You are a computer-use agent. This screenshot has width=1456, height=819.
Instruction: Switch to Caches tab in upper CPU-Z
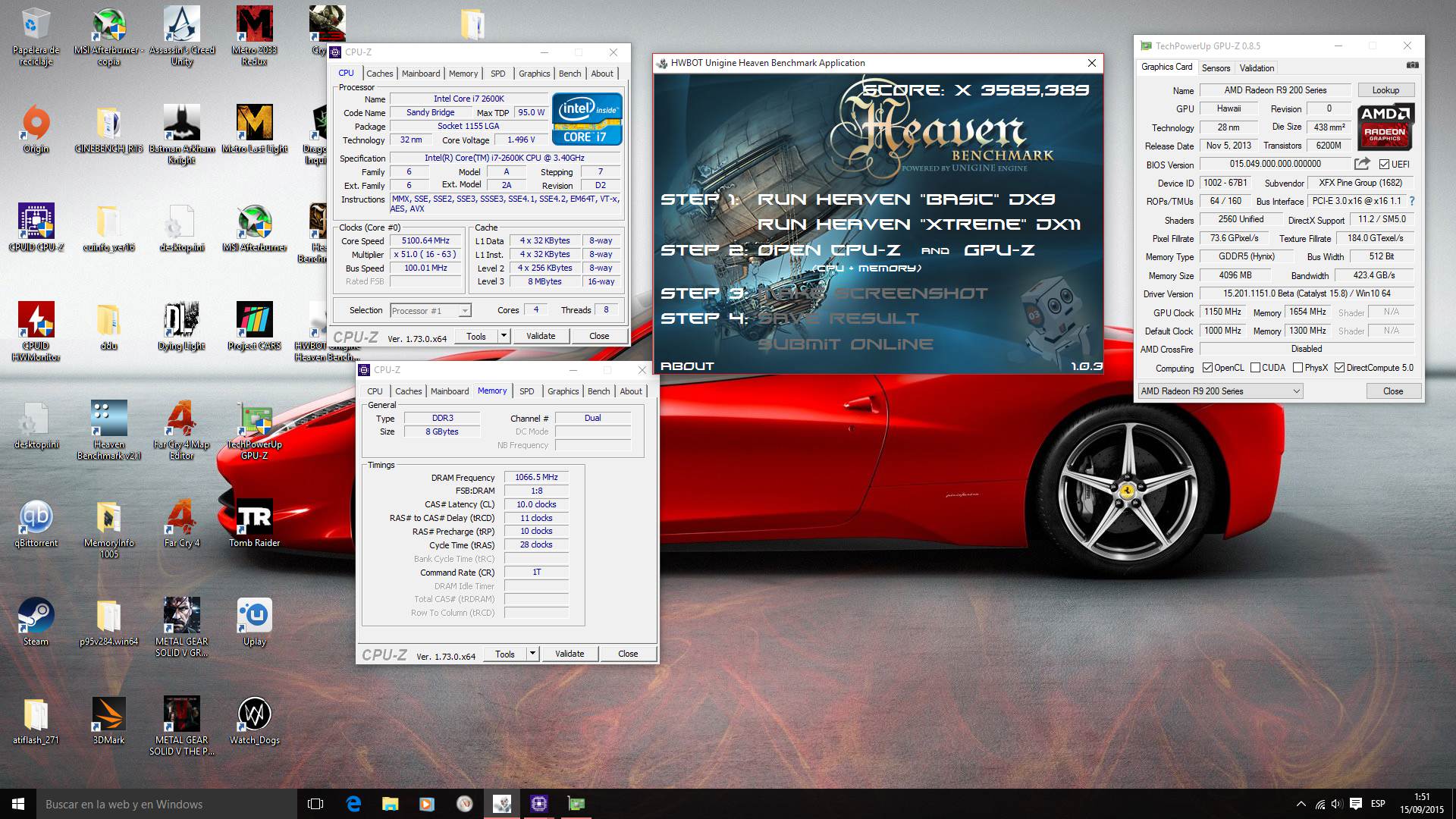[x=379, y=74]
